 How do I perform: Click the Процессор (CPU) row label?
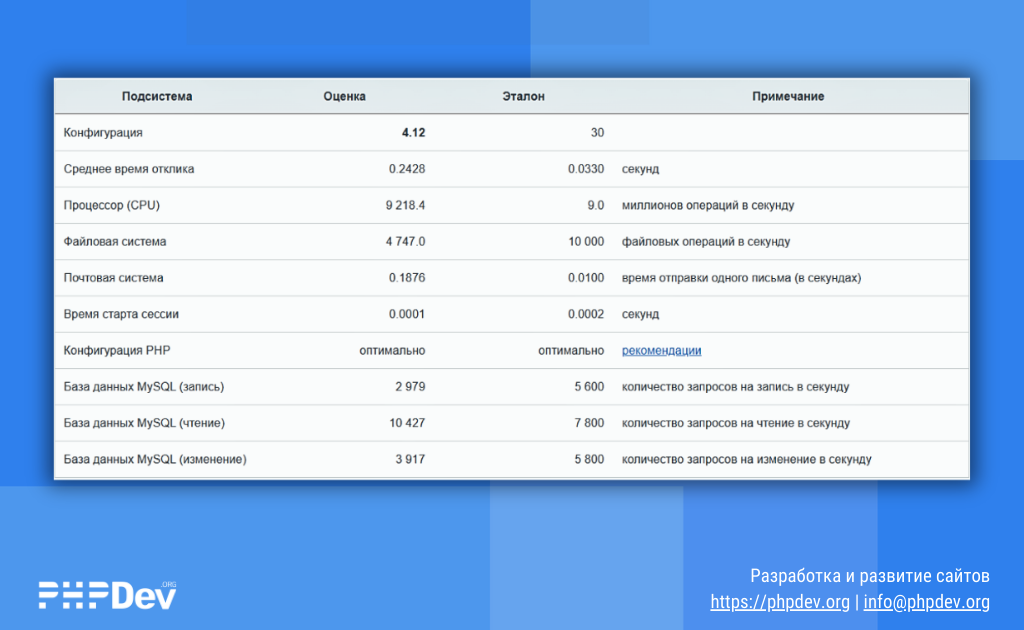112,205
